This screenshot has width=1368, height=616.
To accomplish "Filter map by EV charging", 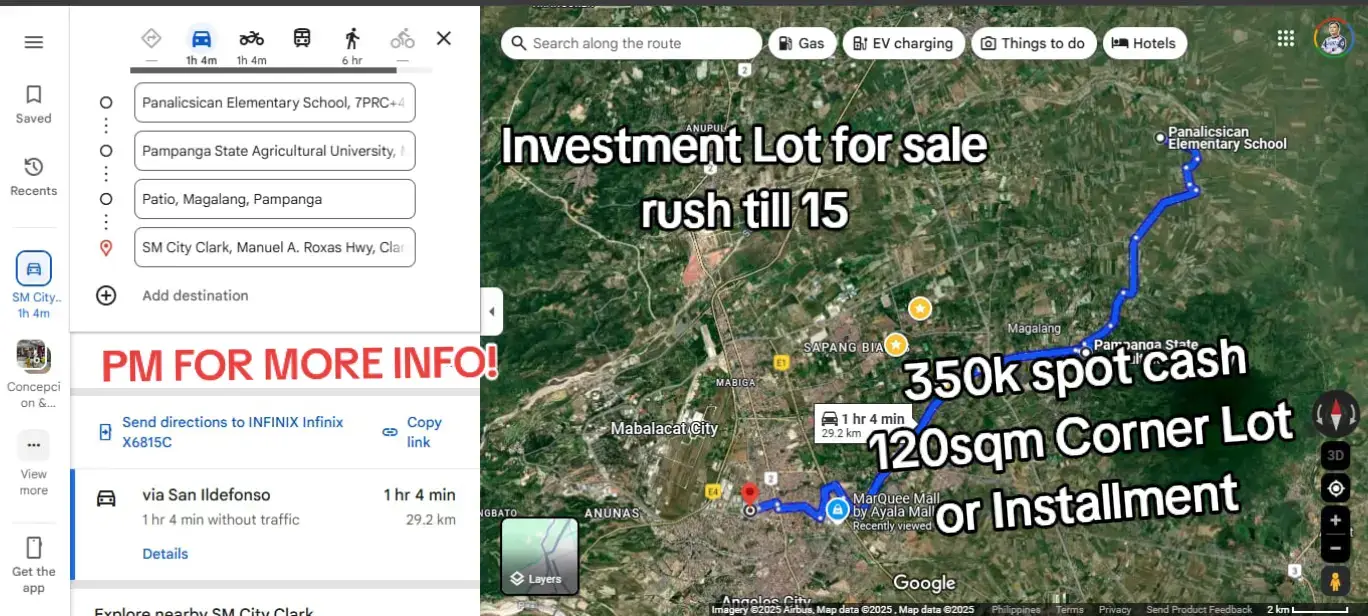I will click(x=904, y=43).
